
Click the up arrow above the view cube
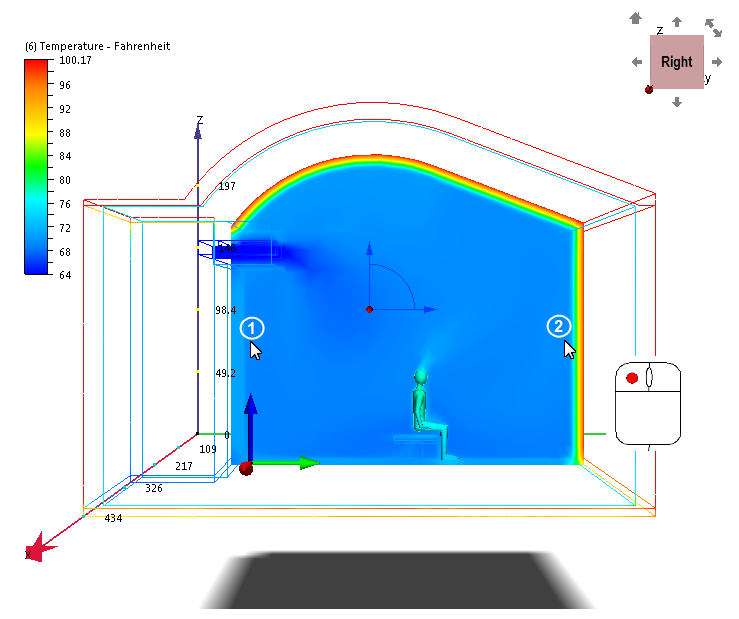coord(677,22)
